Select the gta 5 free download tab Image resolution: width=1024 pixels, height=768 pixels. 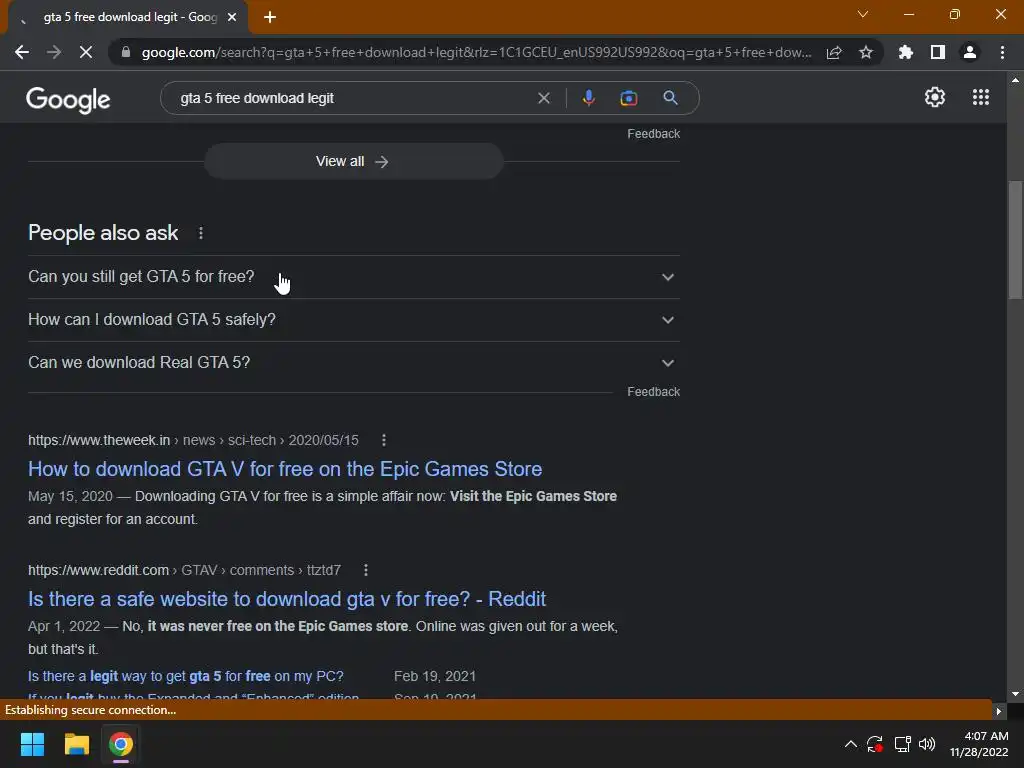pos(129,18)
